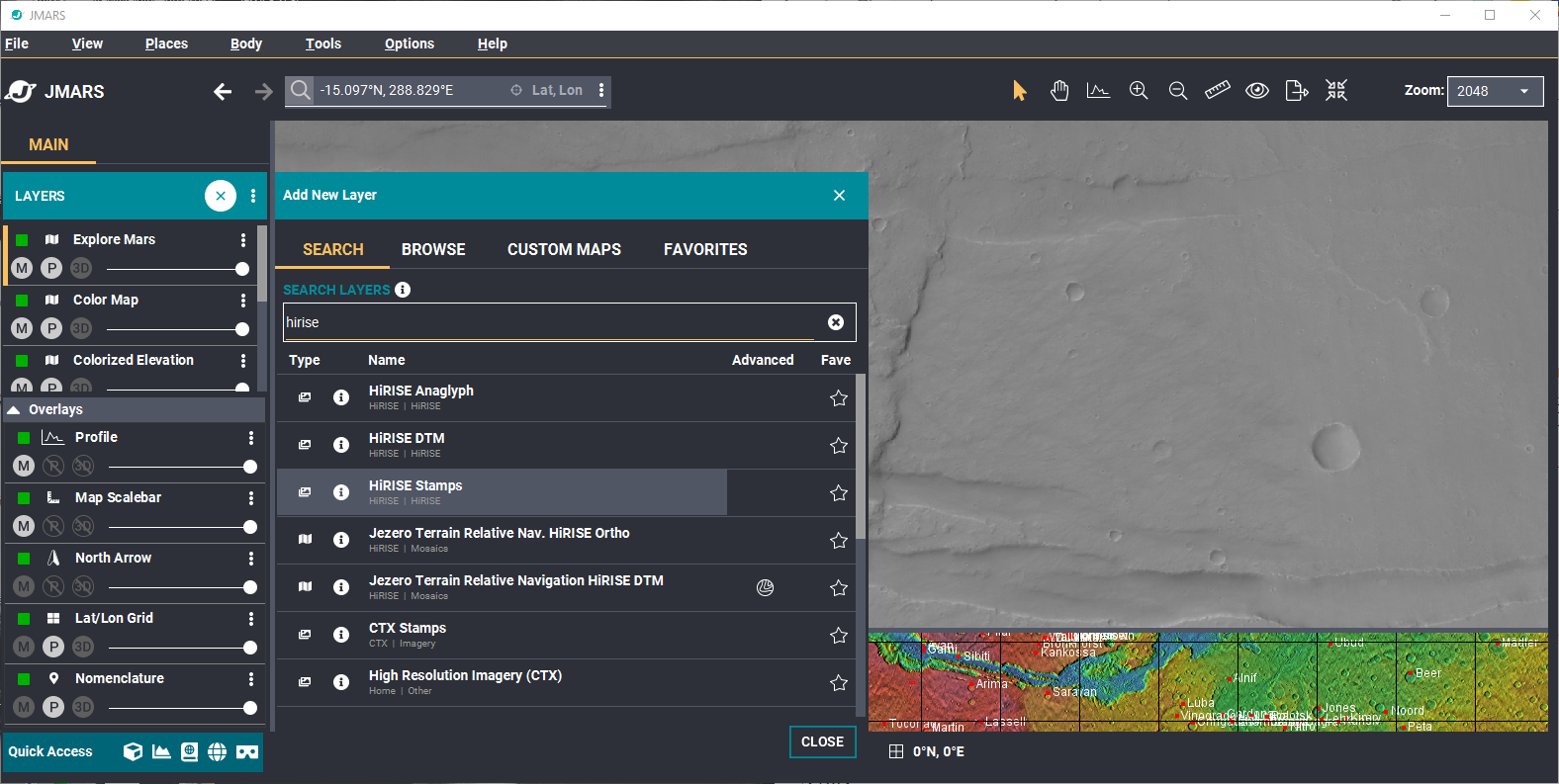Show info for CTX Stamps layer
The height and width of the screenshot is (784, 1559).
(x=341, y=635)
